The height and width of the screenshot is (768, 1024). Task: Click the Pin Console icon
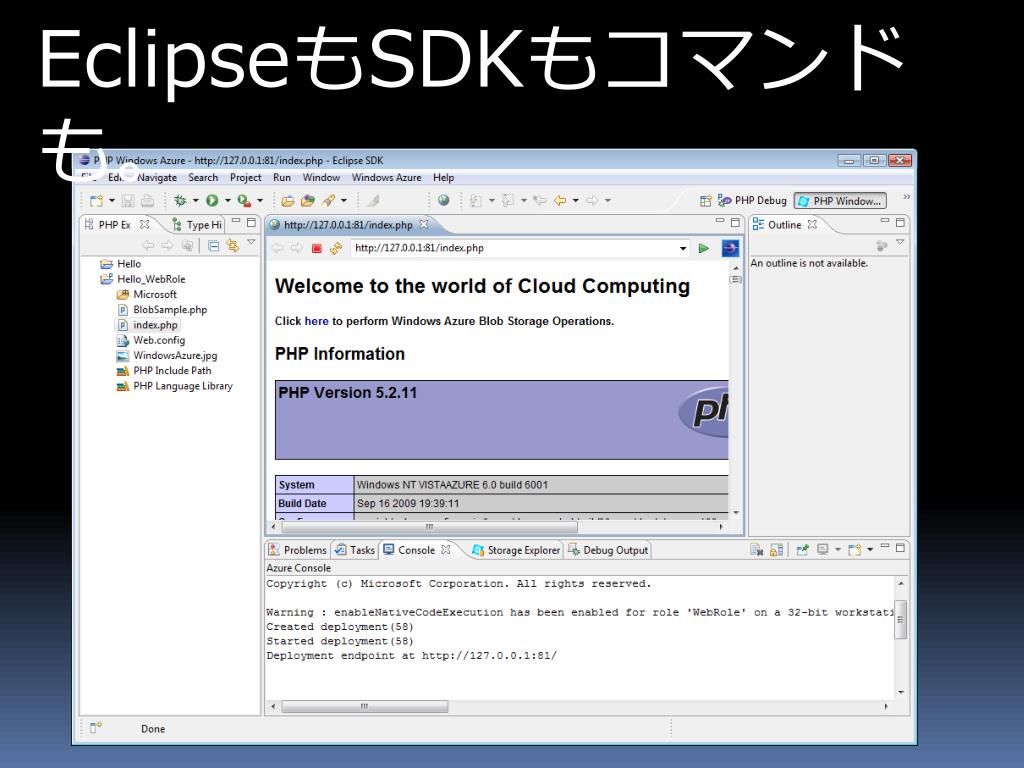pyautogui.click(x=803, y=550)
